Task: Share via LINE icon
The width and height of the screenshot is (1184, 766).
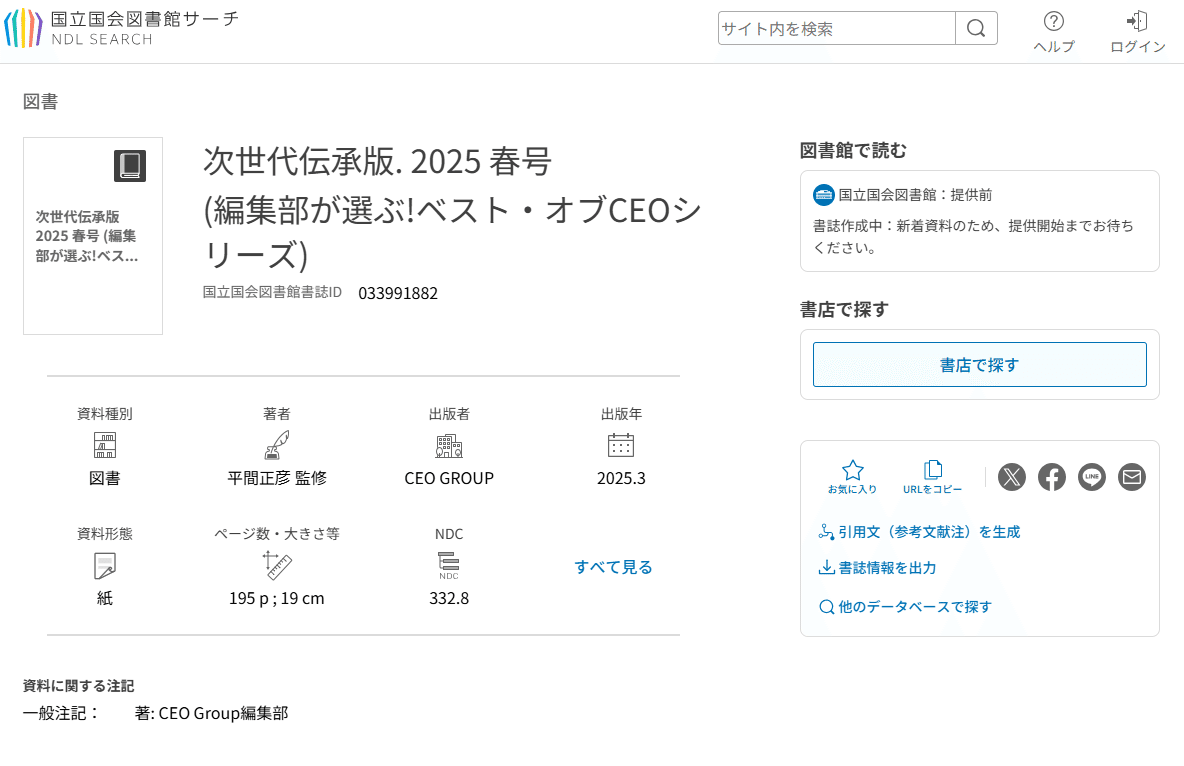Action: [1092, 477]
